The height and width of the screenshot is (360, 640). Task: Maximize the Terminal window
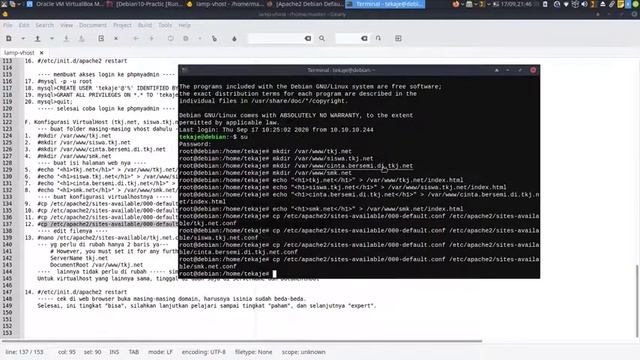pyautogui.click(x=520, y=70)
